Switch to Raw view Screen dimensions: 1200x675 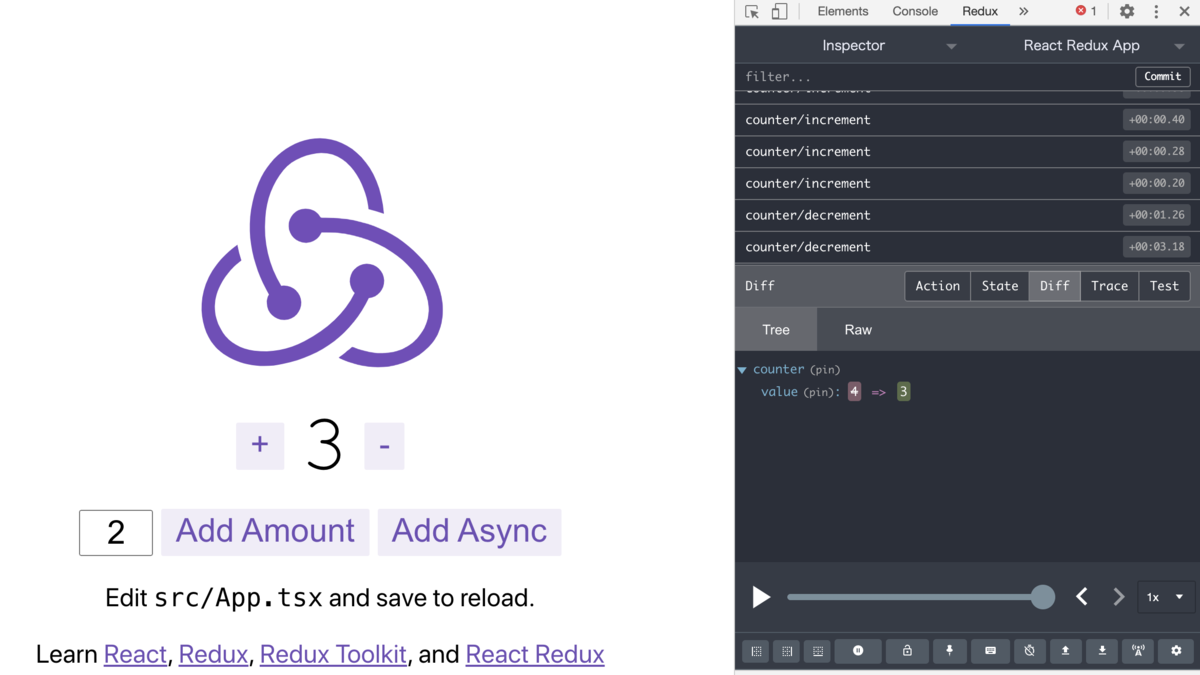pos(858,329)
